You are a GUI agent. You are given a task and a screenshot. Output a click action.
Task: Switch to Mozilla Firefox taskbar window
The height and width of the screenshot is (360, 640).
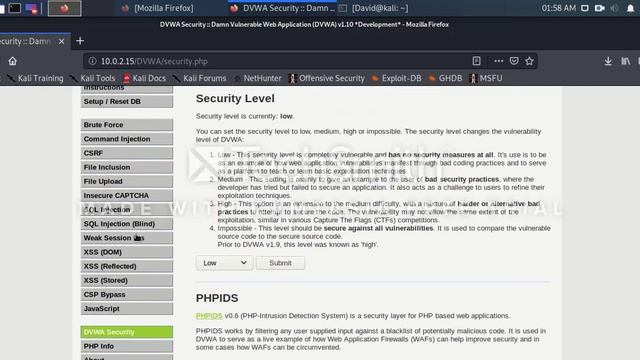tap(158, 8)
